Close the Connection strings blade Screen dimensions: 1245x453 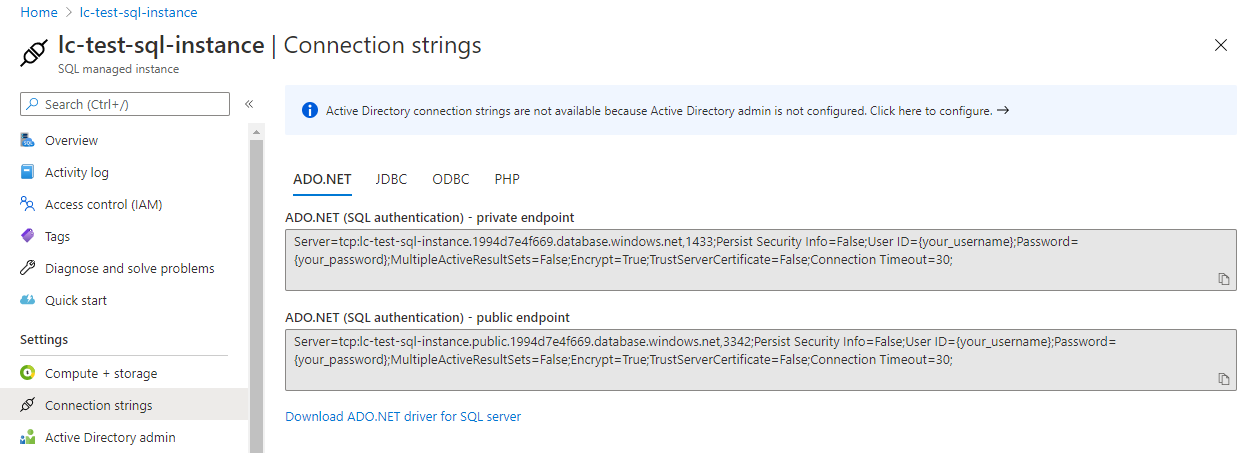coord(1220,45)
